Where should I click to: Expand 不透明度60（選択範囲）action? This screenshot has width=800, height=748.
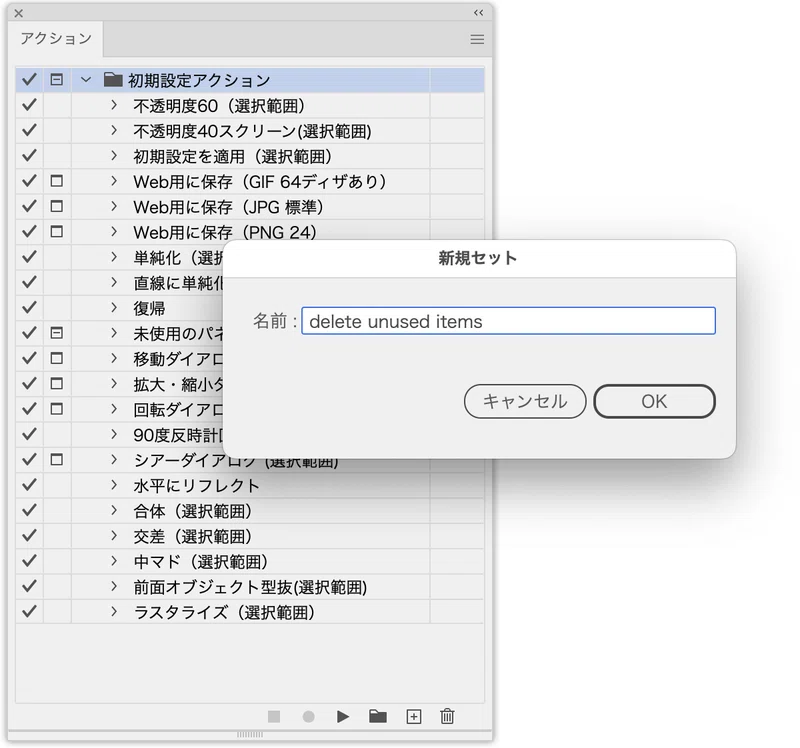click(114, 105)
